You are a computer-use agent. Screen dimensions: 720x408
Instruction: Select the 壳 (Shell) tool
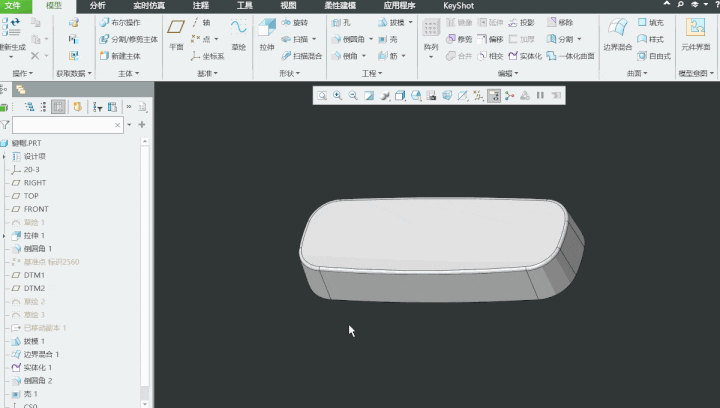click(388, 39)
